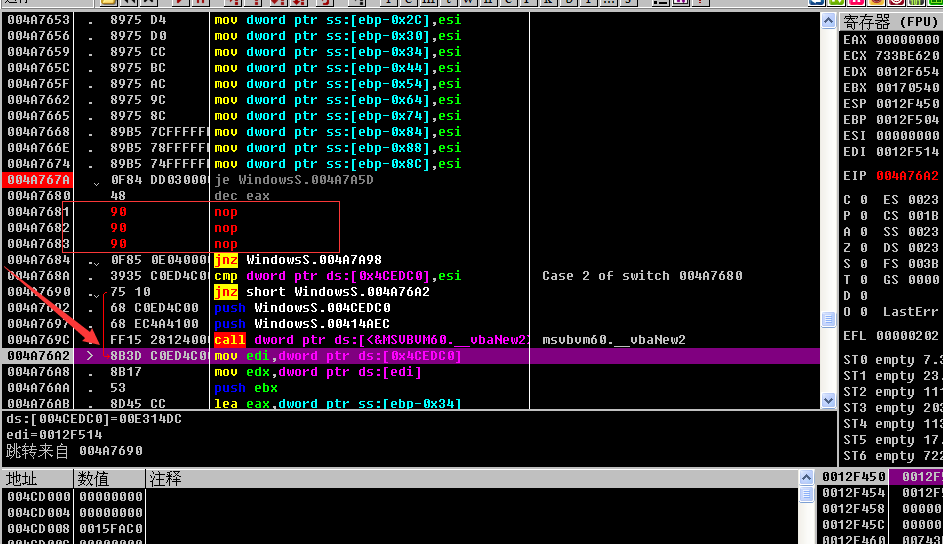The height and width of the screenshot is (544, 943).
Task: Click the 数值 column header in dump
Action: tap(93, 479)
